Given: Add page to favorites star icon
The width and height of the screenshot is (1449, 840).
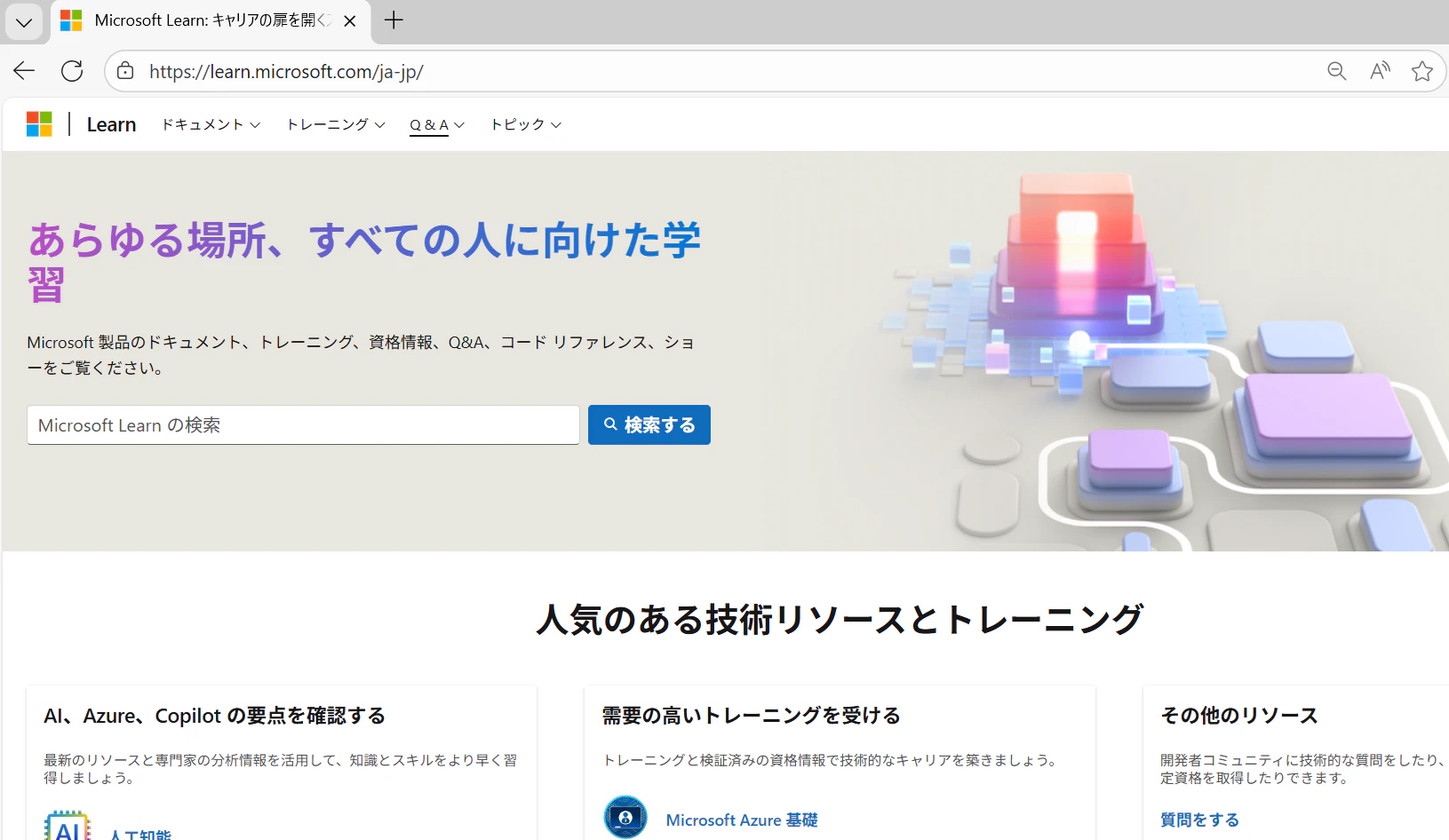Looking at the screenshot, I should (1421, 71).
